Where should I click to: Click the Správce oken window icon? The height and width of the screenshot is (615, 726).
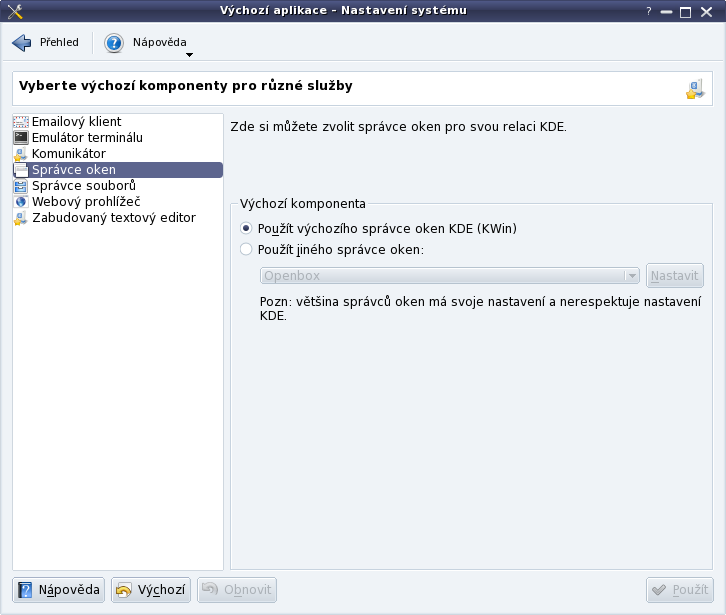[x=21, y=170]
